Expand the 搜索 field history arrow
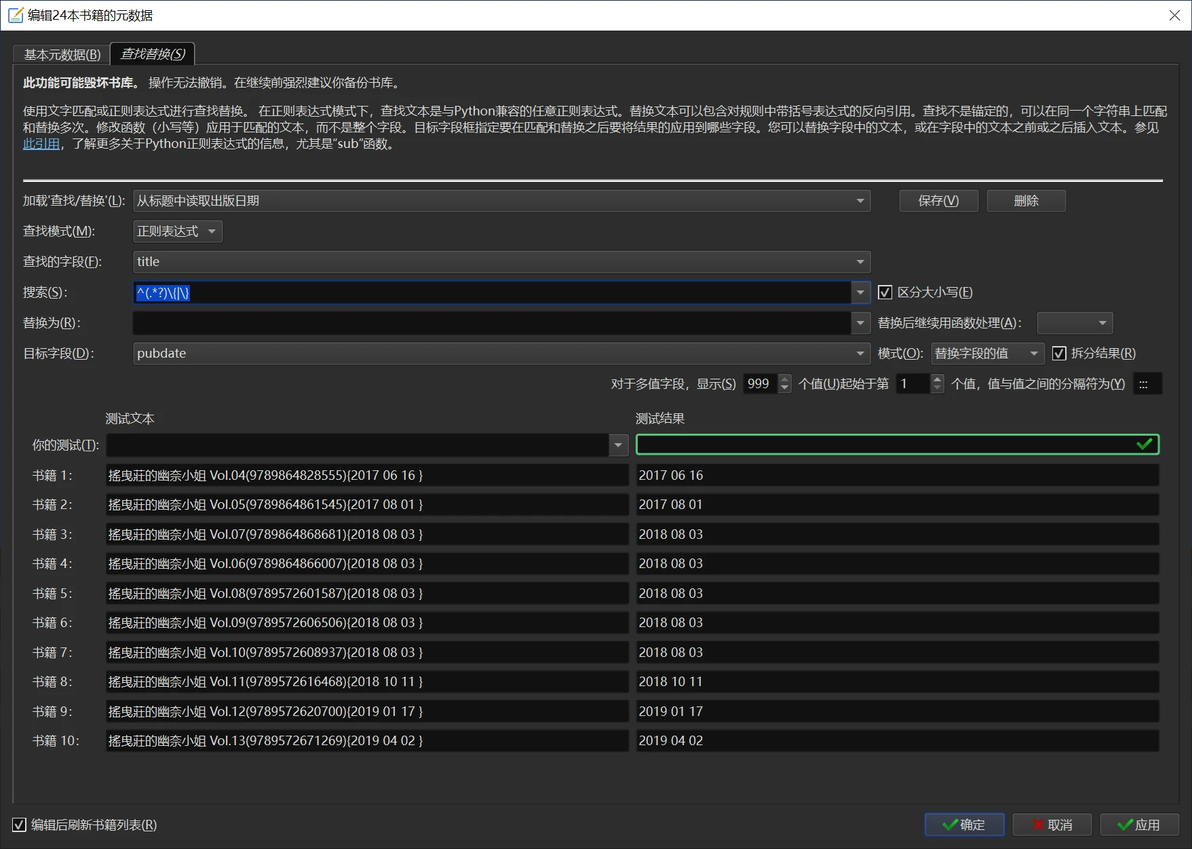Viewport: 1192px width, 849px height. click(x=861, y=293)
